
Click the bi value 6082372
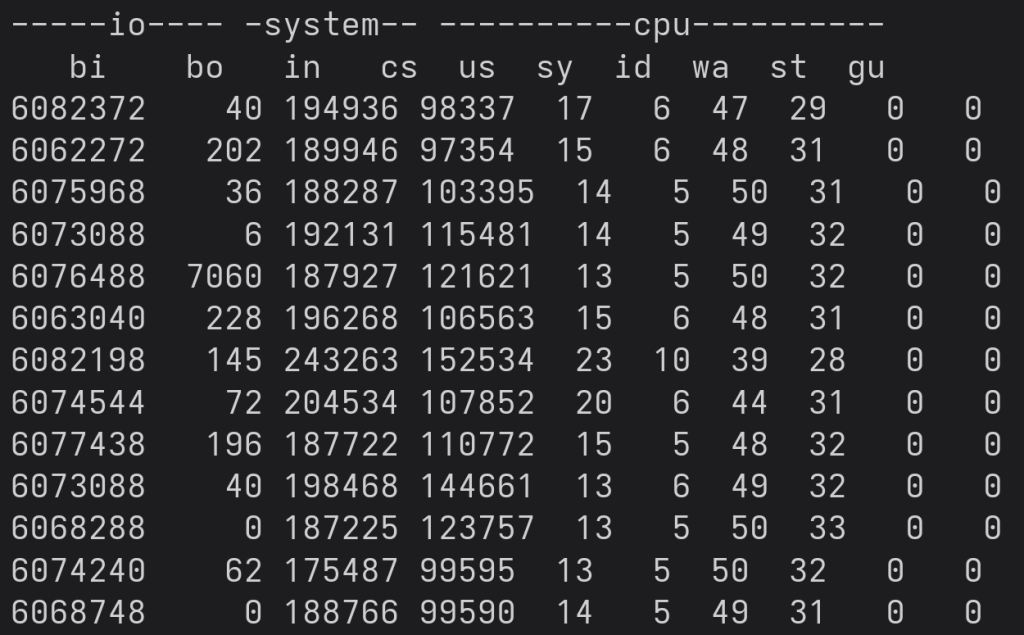pyautogui.click(x=78, y=109)
